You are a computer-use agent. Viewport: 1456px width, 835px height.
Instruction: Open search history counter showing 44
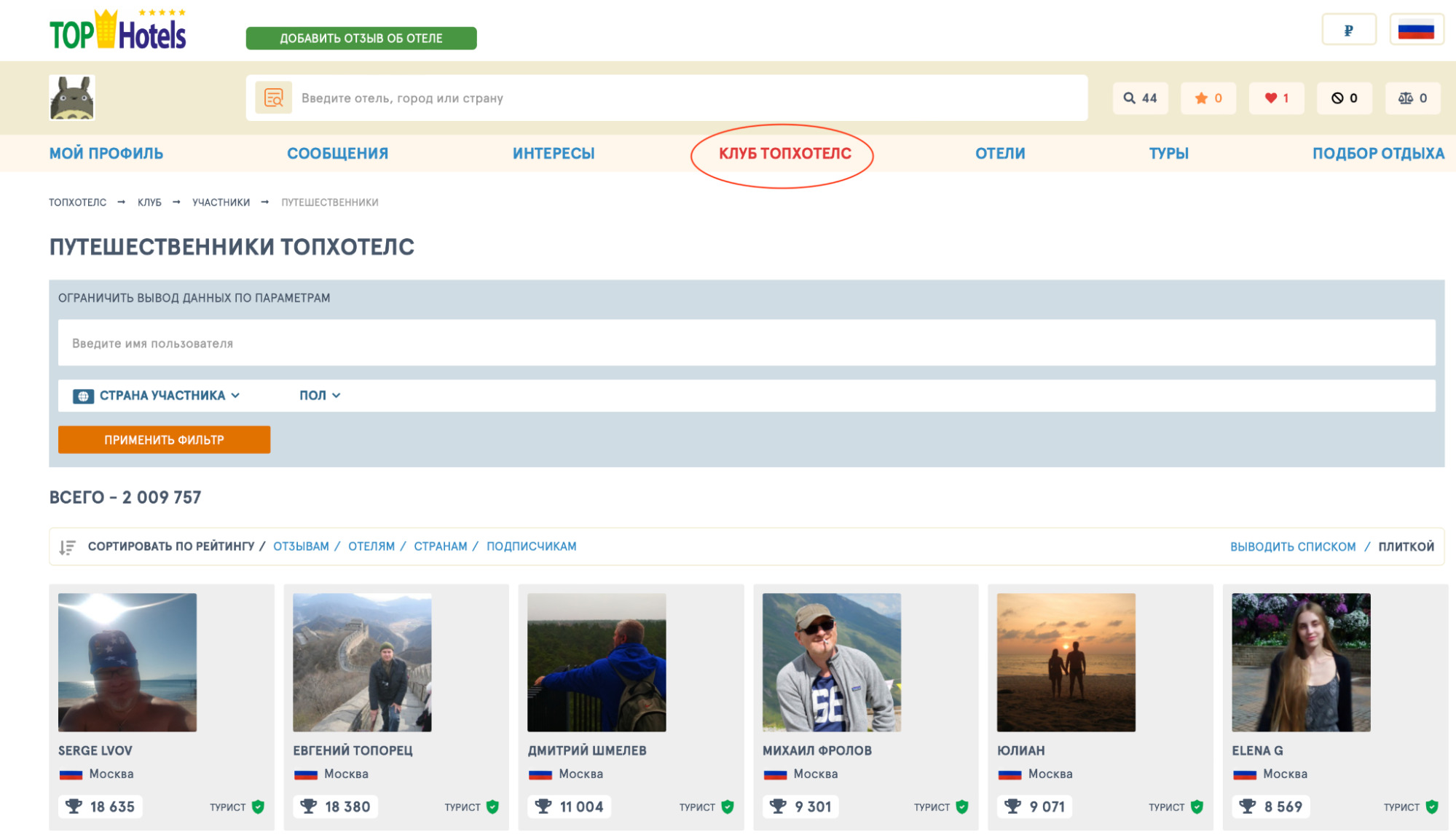pos(1140,98)
